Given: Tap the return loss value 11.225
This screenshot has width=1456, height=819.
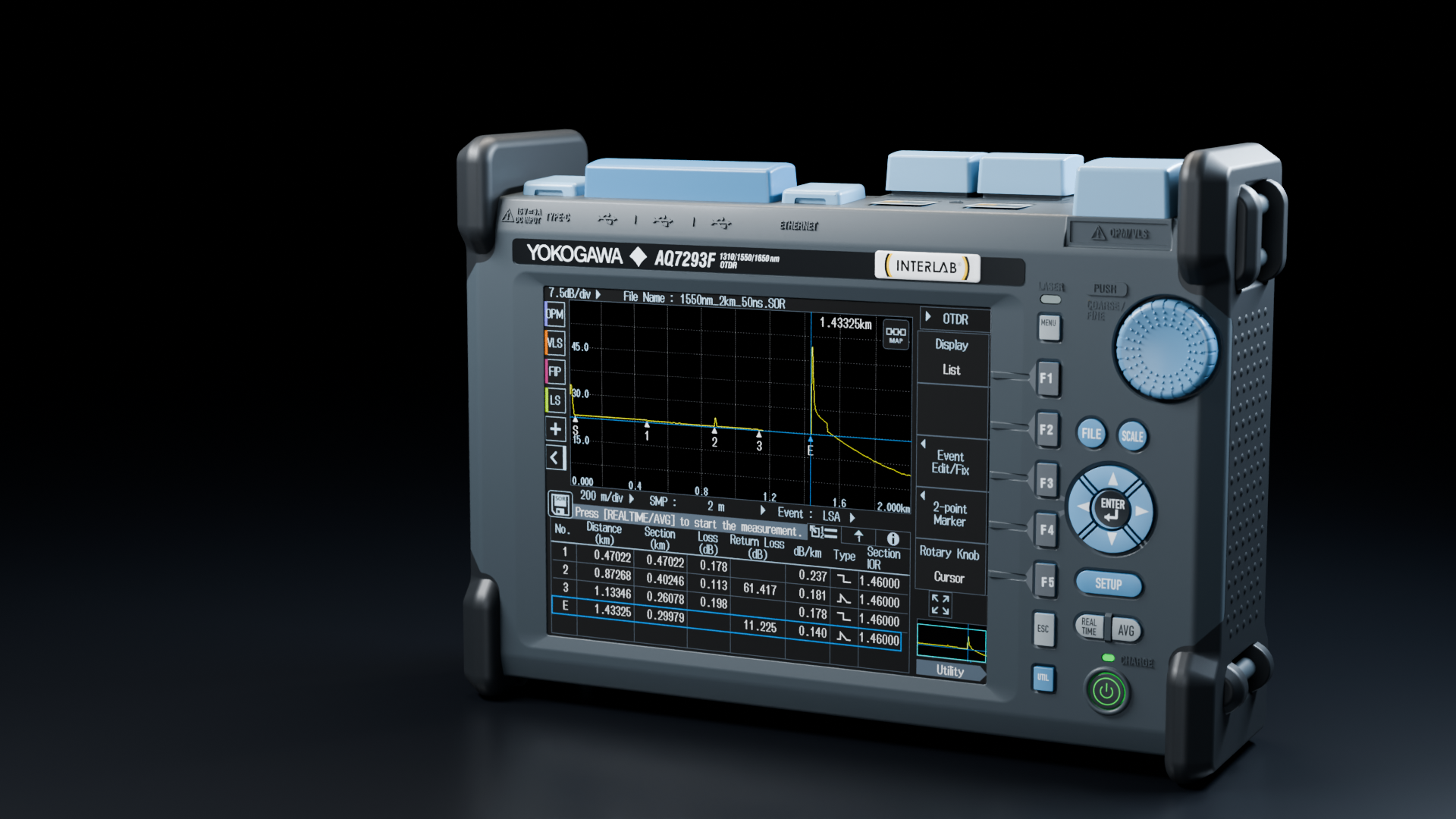Looking at the screenshot, I should pyautogui.click(x=760, y=626).
